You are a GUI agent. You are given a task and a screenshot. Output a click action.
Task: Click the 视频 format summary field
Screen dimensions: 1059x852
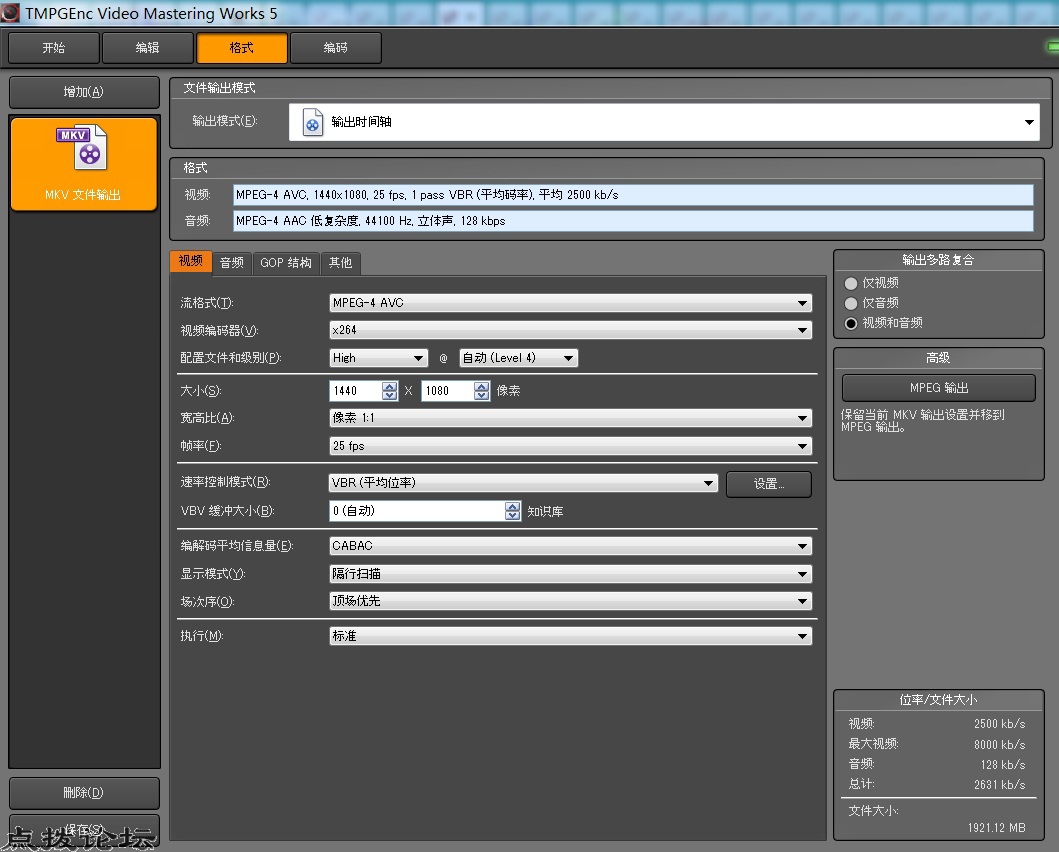coord(633,194)
